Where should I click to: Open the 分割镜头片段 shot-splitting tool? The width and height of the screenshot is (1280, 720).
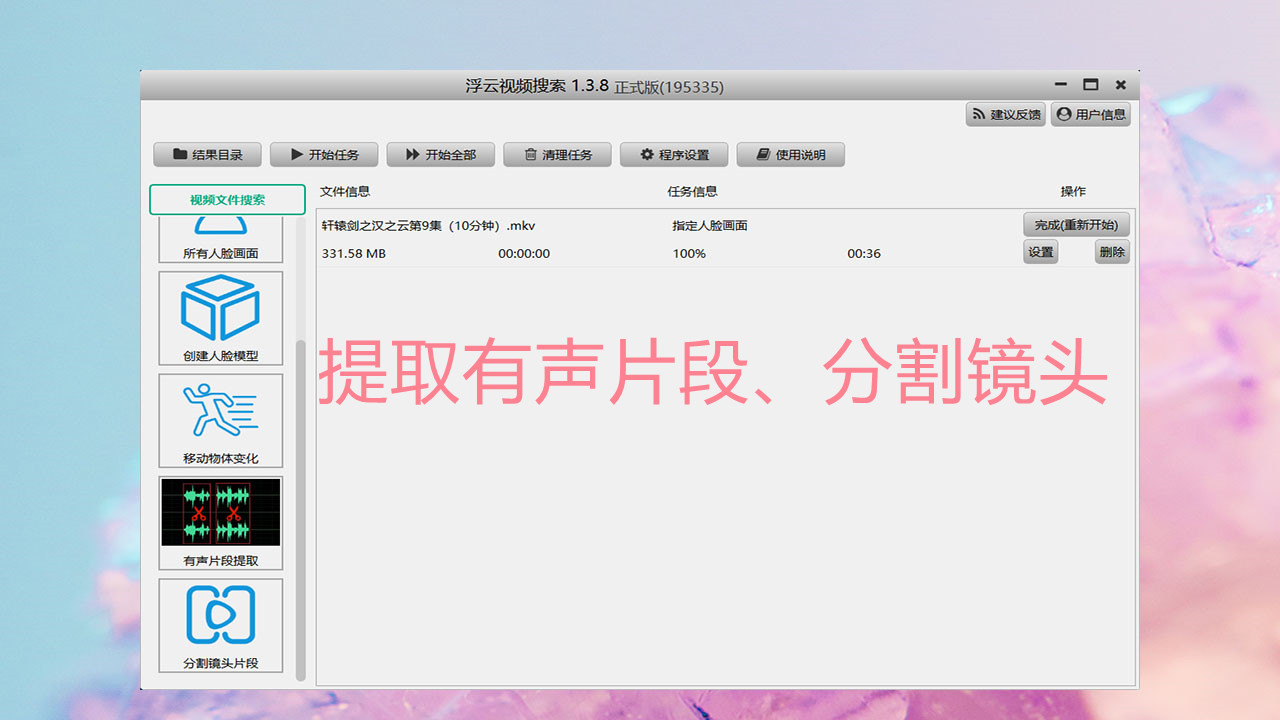point(220,625)
